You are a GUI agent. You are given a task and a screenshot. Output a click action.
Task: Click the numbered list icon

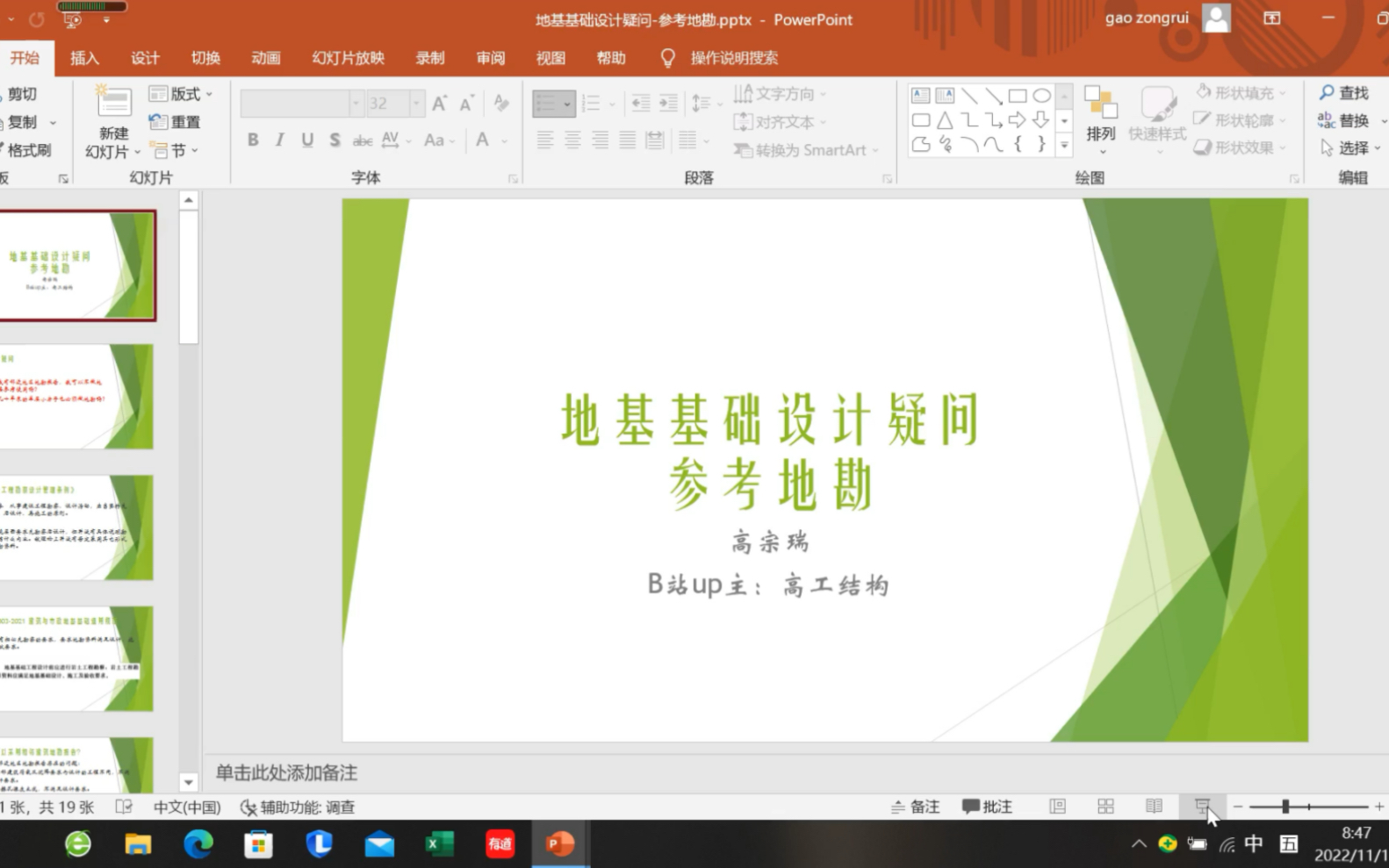pyautogui.click(x=591, y=104)
